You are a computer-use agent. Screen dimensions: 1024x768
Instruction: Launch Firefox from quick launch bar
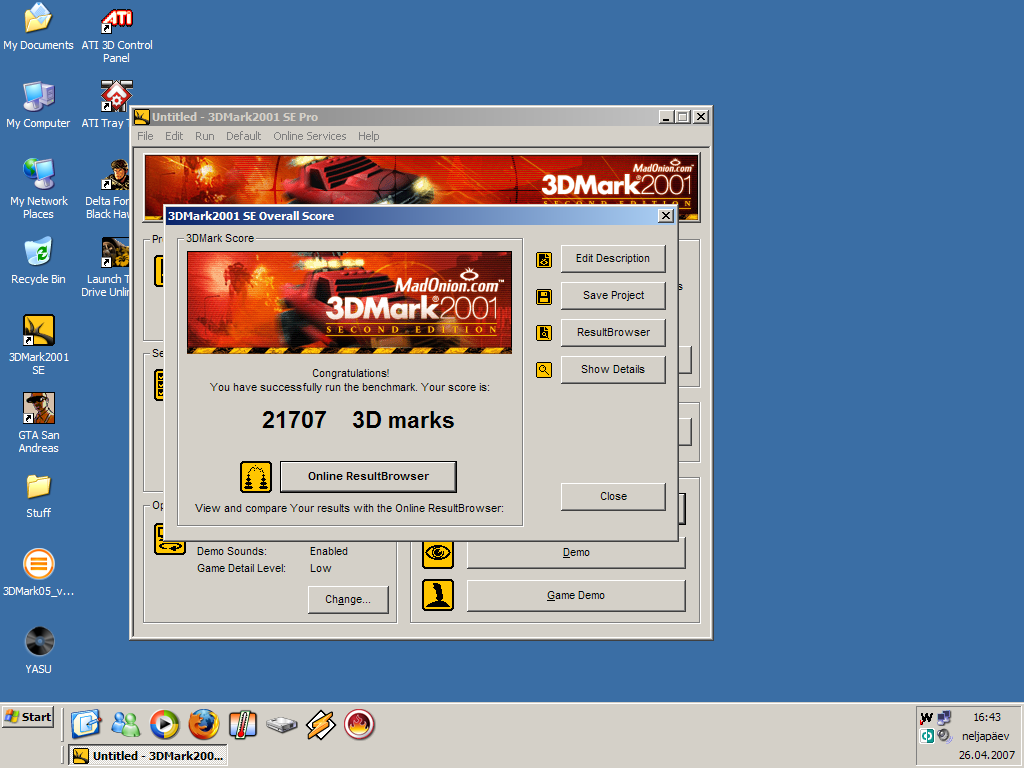pyautogui.click(x=204, y=724)
